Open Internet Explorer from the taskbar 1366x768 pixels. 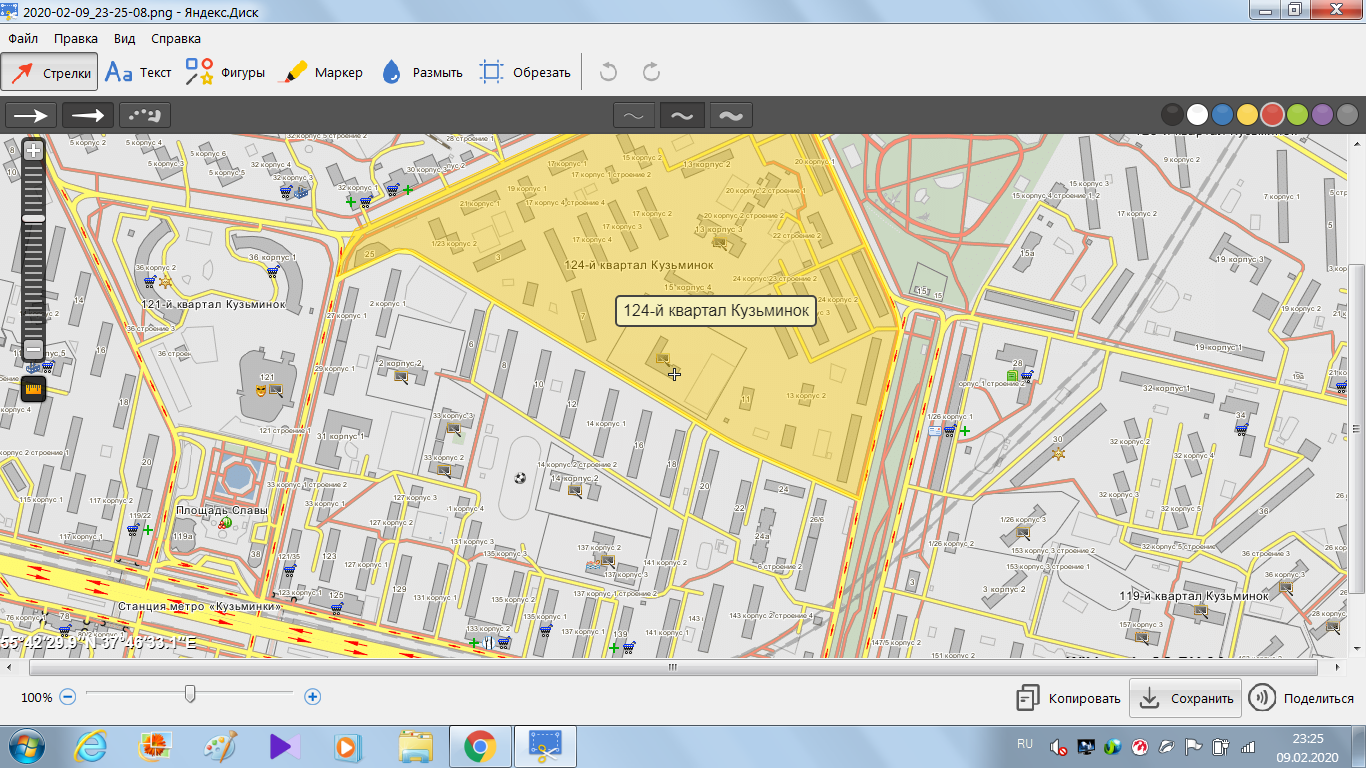point(91,746)
